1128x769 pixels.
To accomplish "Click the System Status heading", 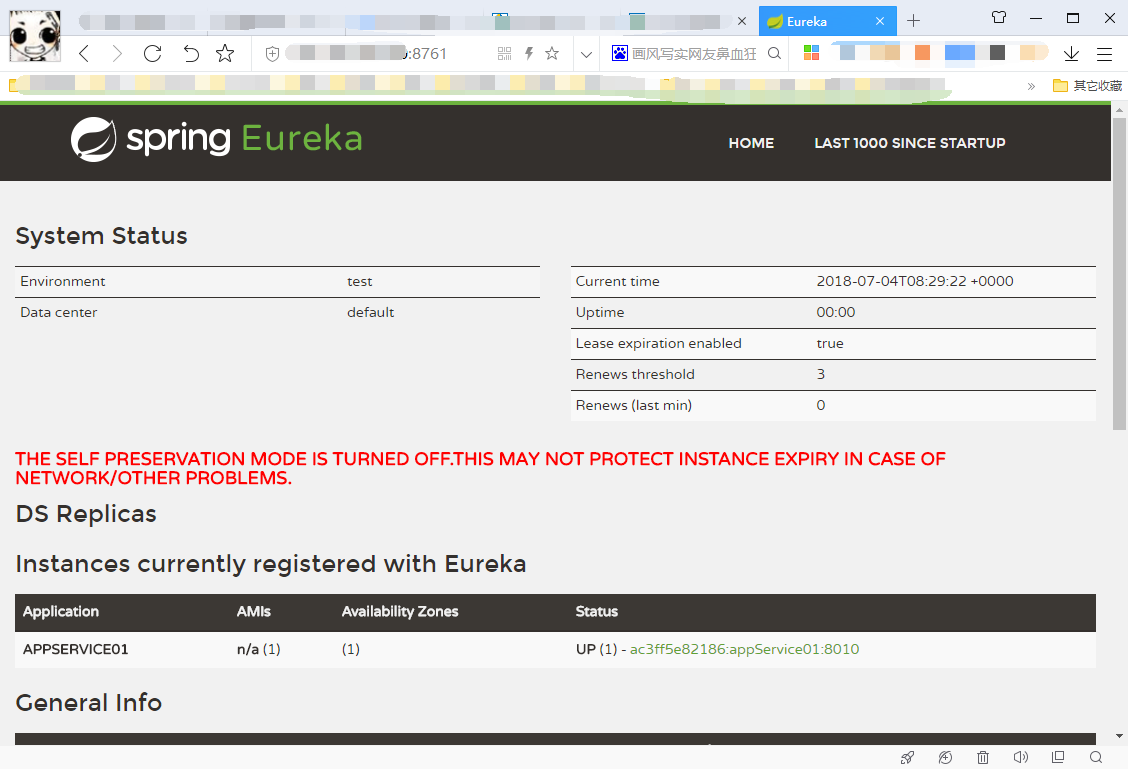I will pyautogui.click(x=101, y=236).
